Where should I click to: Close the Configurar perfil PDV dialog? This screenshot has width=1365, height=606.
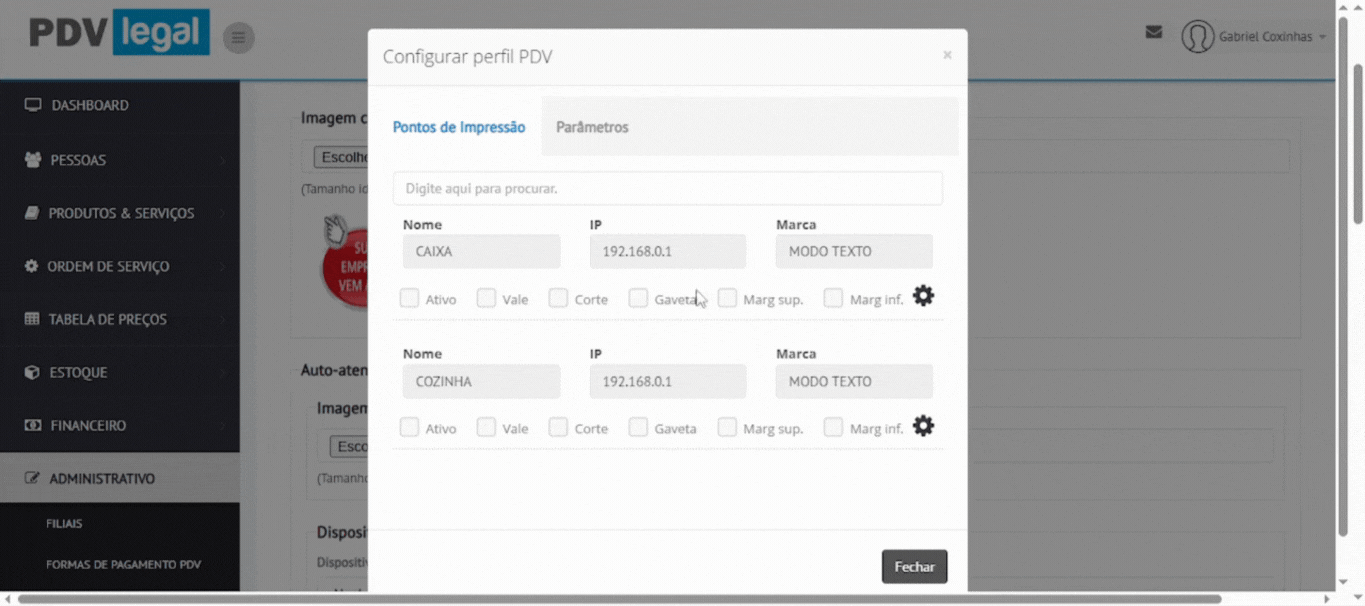947,55
